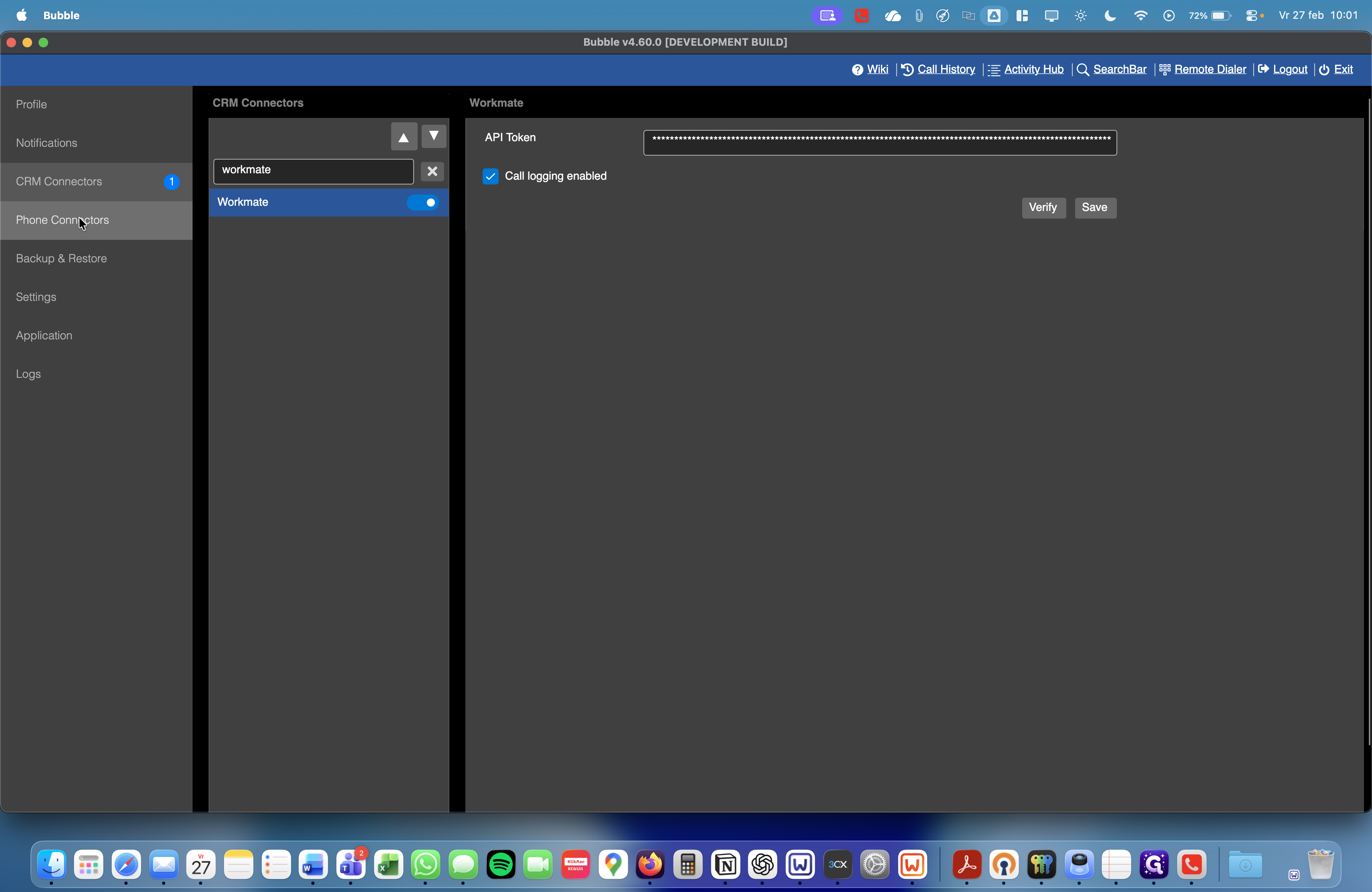Viewport: 1372px width, 892px height.
Task: Open the Activity Hub list icon
Action: tap(994, 70)
